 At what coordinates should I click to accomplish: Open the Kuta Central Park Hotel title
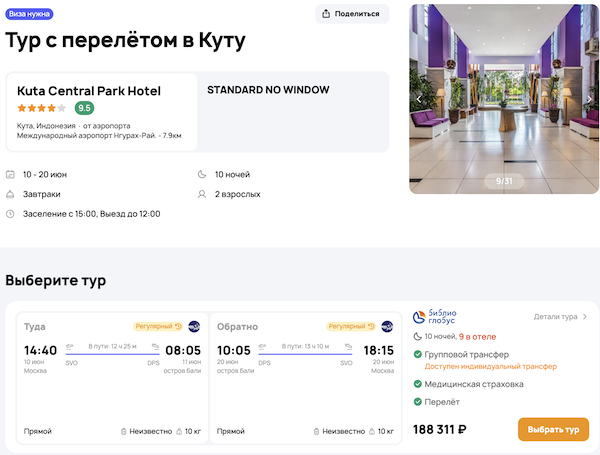point(89,91)
